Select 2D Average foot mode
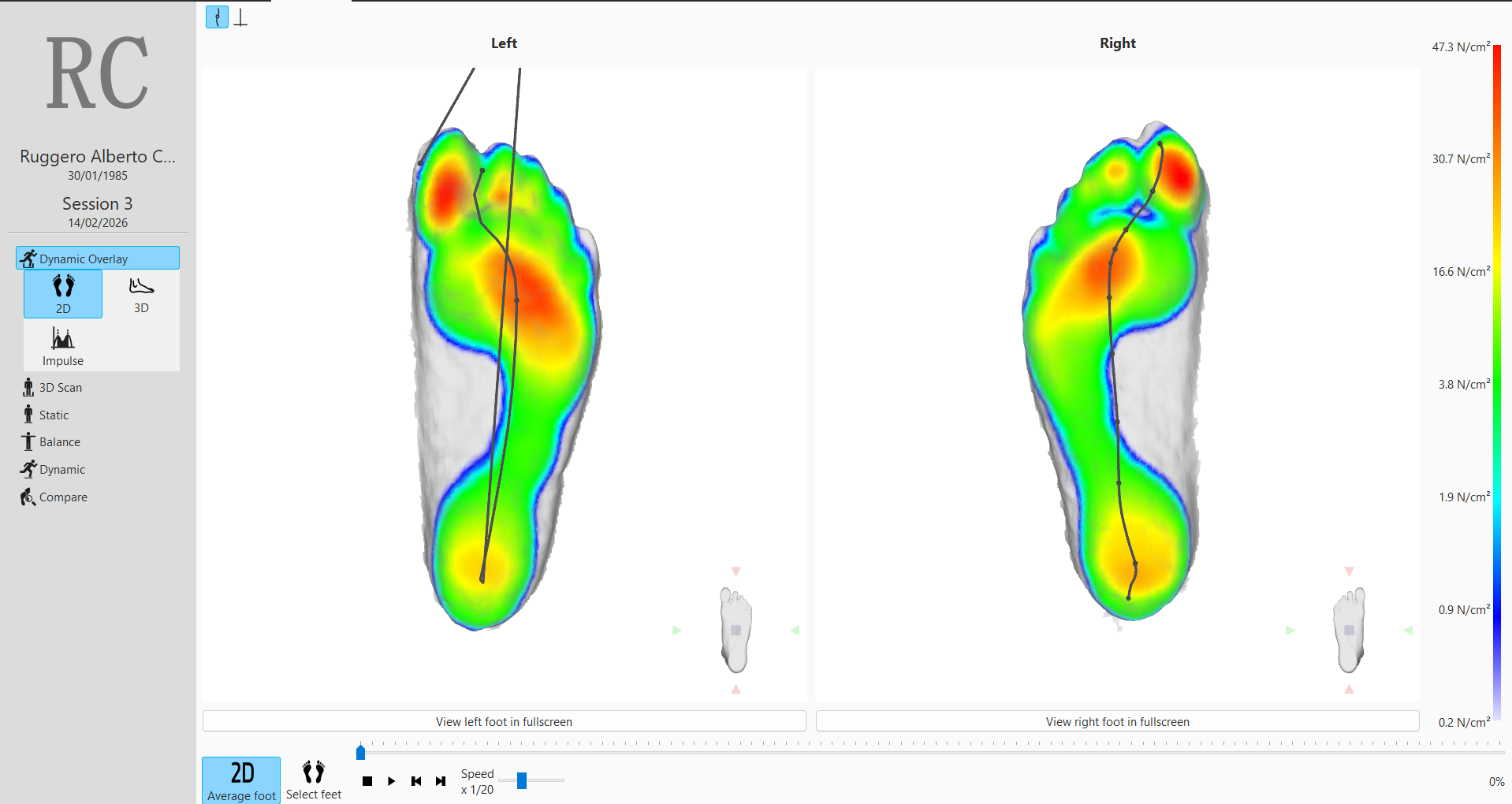 [241, 780]
